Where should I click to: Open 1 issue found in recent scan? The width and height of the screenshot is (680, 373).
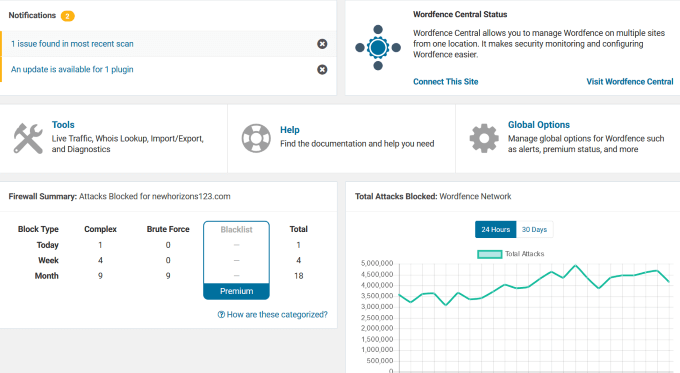(x=72, y=44)
